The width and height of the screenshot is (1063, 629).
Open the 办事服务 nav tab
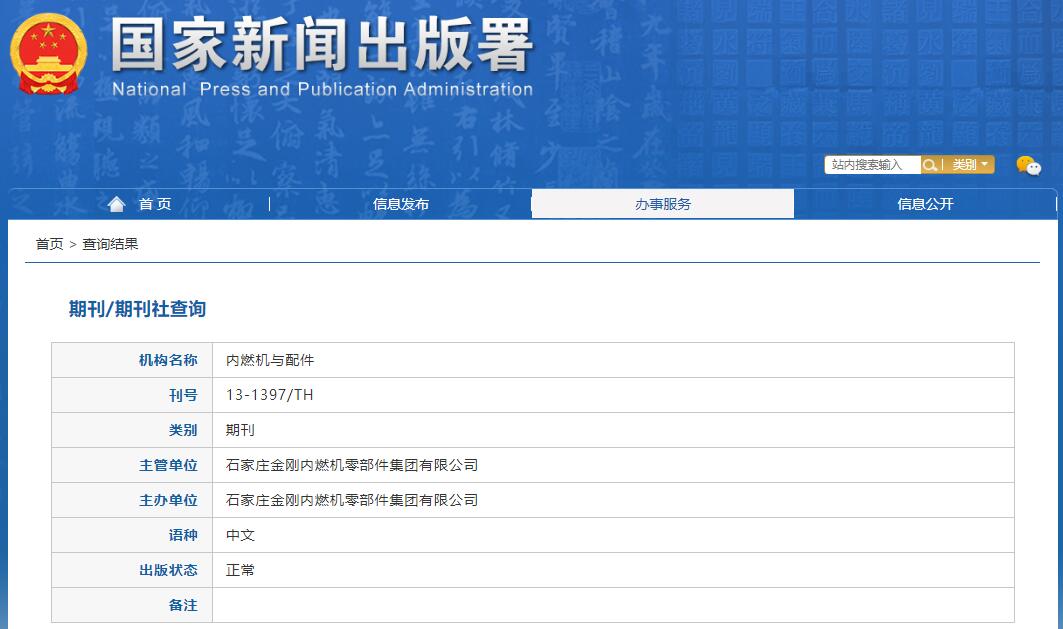[x=662, y=204]
